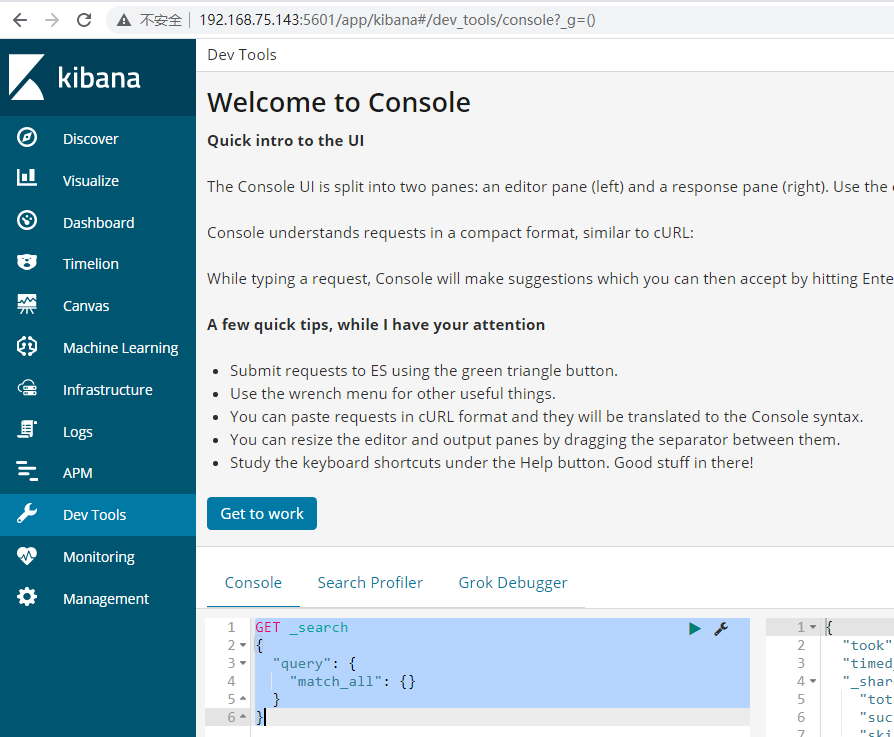894x737 pixels.
Task: Select Discover in the sidebar
Action: tap(91, 139)
